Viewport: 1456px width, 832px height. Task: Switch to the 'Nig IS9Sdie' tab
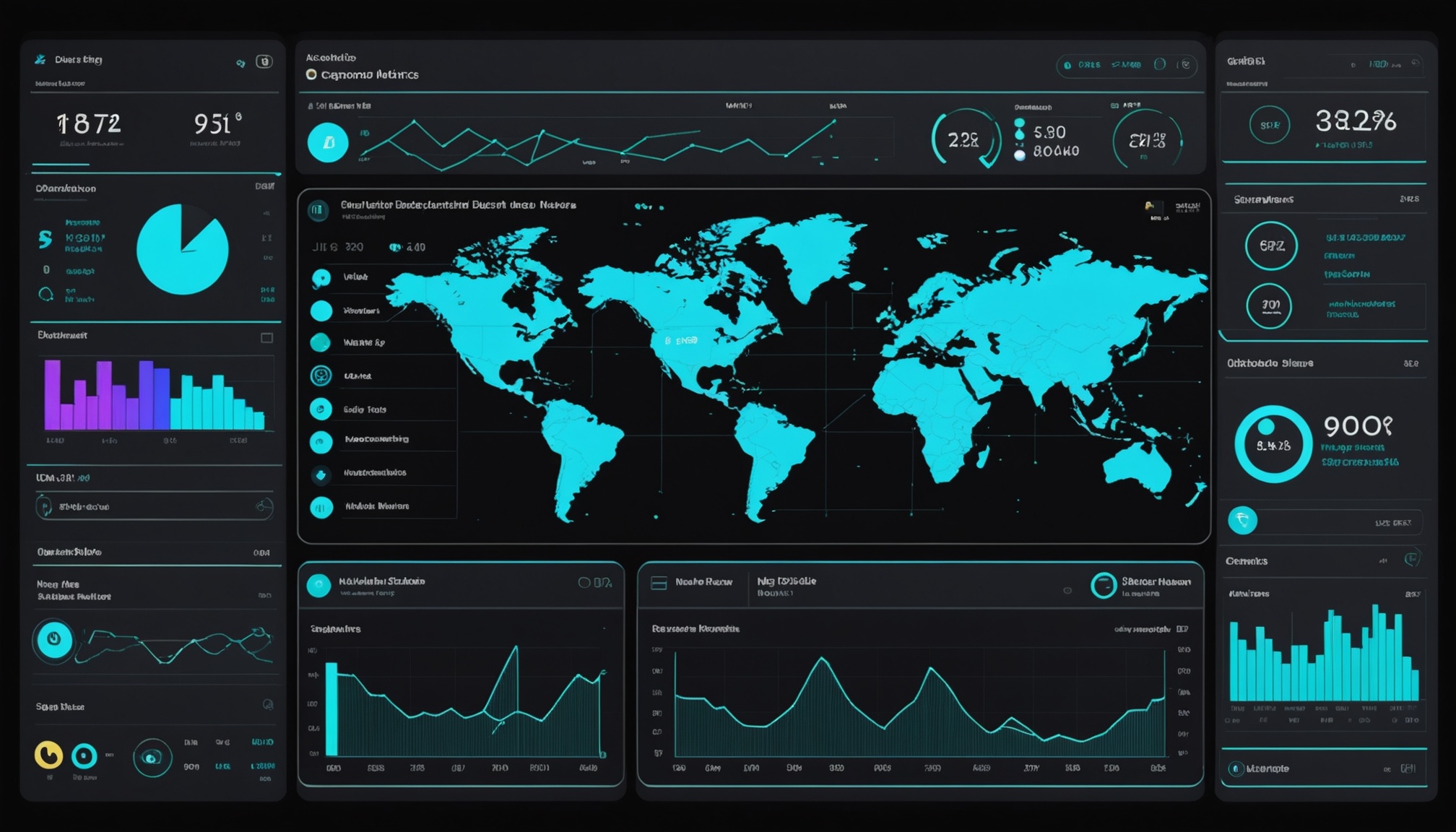(786, 581)
